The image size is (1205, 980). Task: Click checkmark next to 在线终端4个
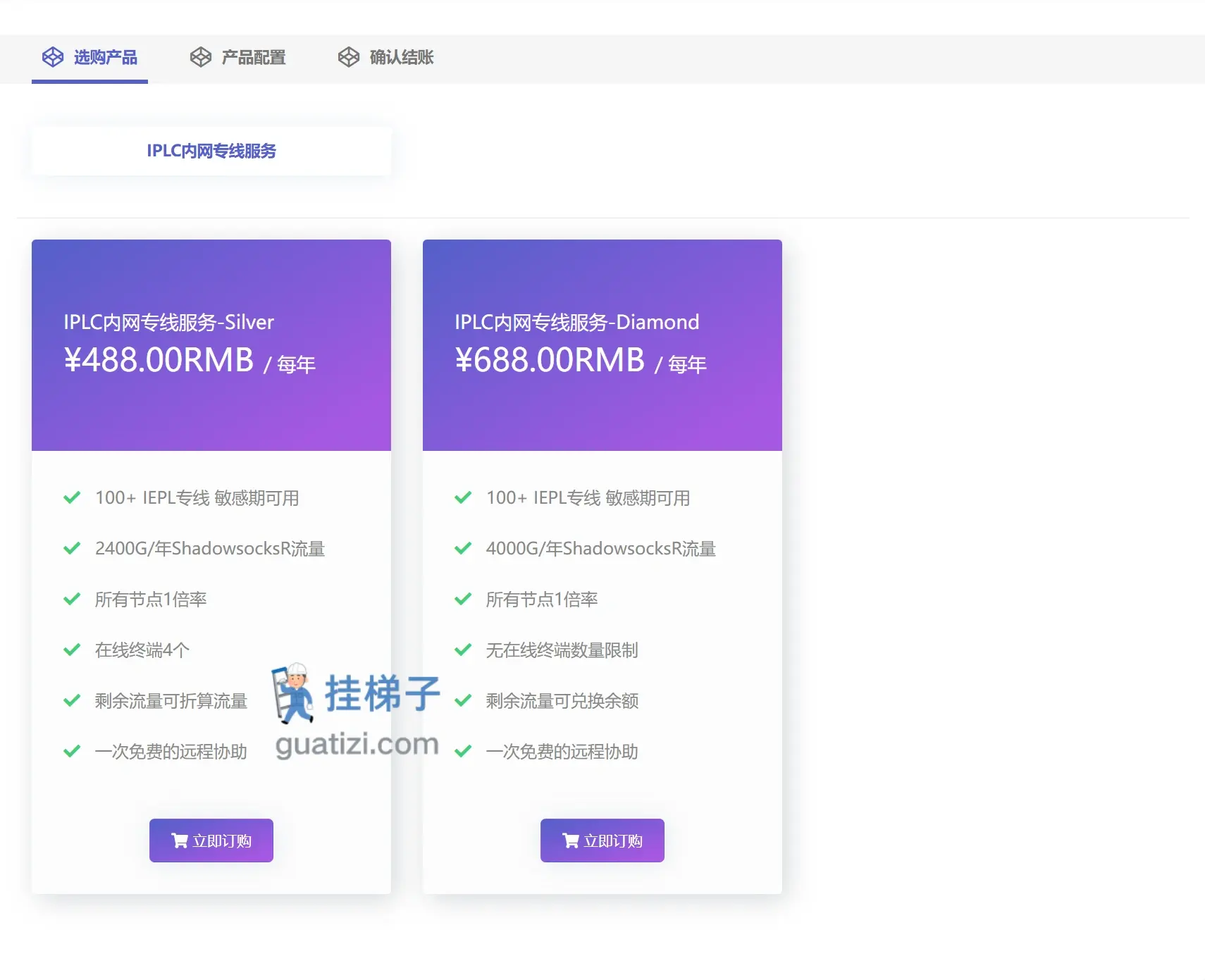[x=72, y=650]
